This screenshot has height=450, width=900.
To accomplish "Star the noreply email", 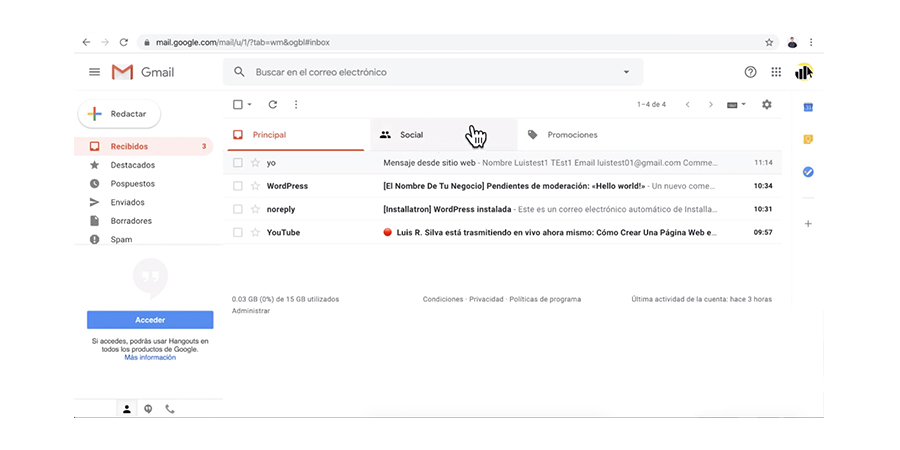I will [x=255, y=210].
